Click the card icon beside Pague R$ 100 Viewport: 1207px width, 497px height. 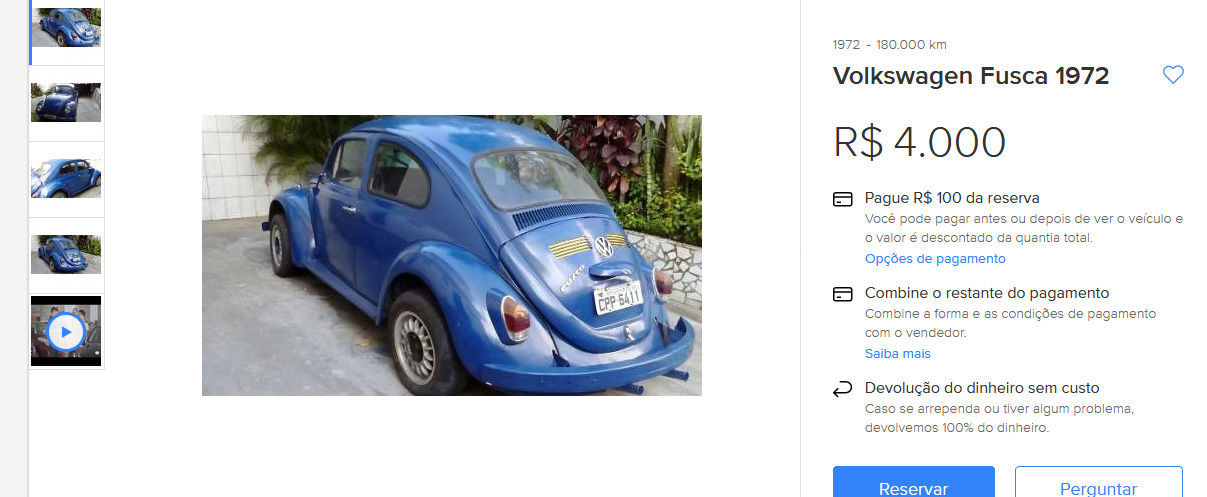pos(842,199)
